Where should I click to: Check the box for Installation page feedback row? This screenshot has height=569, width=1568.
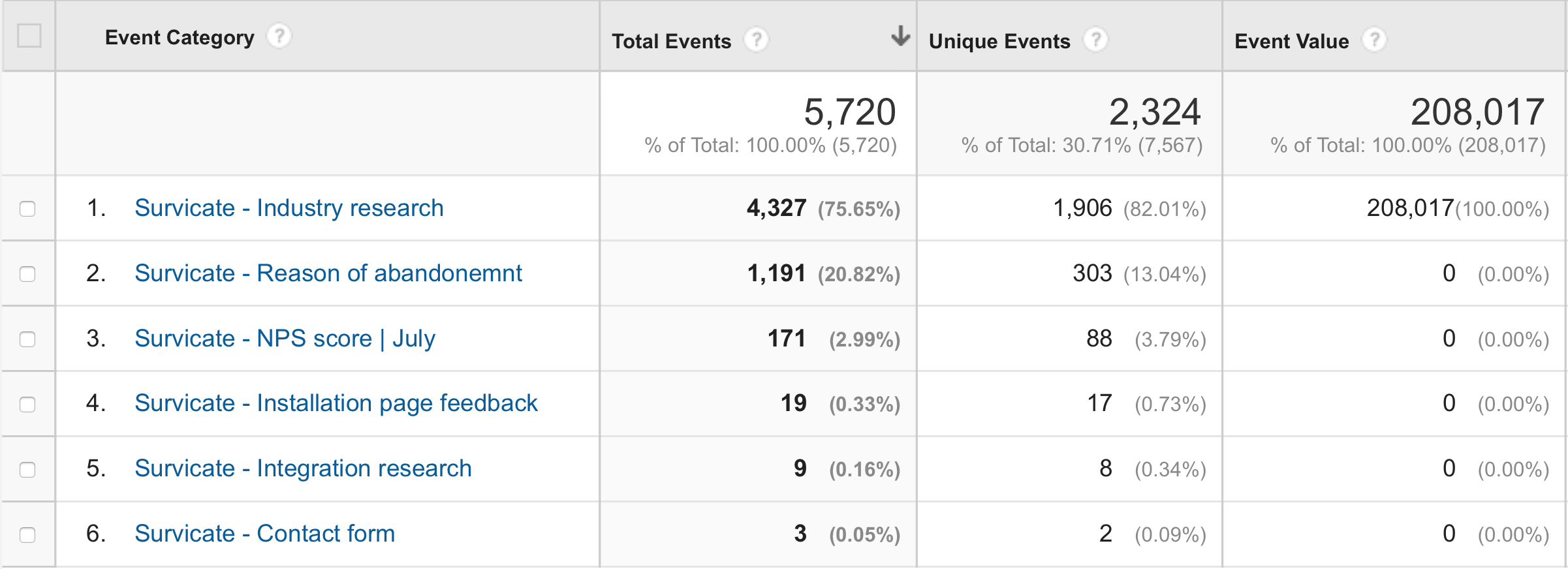[x=27, y=405]
